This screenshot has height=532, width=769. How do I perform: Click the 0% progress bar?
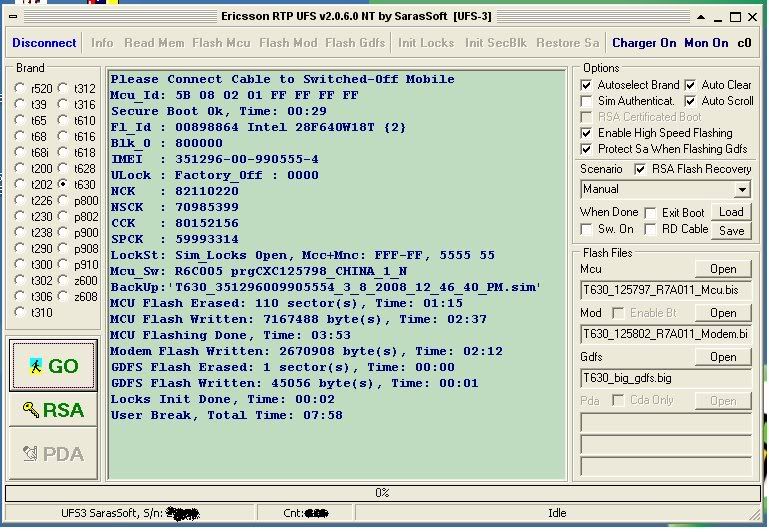pyautogui.click(x=383, y=493)
